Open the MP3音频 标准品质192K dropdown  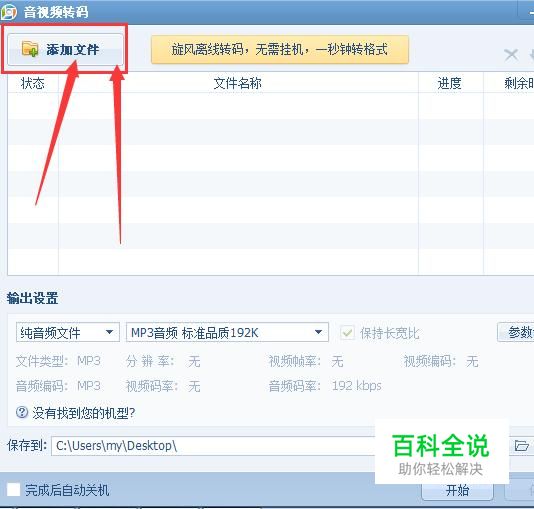(227, 332)
